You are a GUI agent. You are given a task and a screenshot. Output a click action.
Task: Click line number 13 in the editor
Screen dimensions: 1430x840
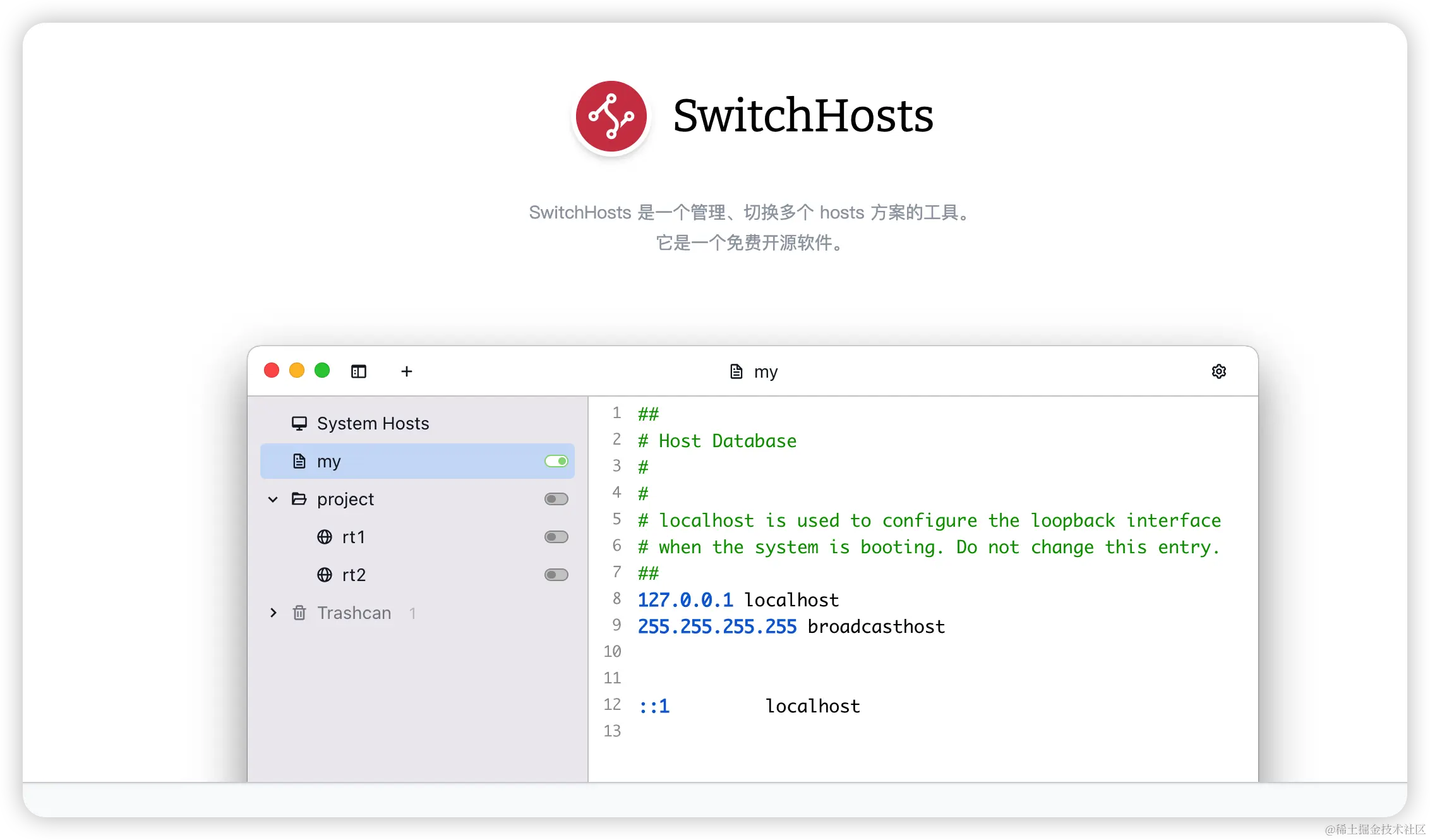612,731
